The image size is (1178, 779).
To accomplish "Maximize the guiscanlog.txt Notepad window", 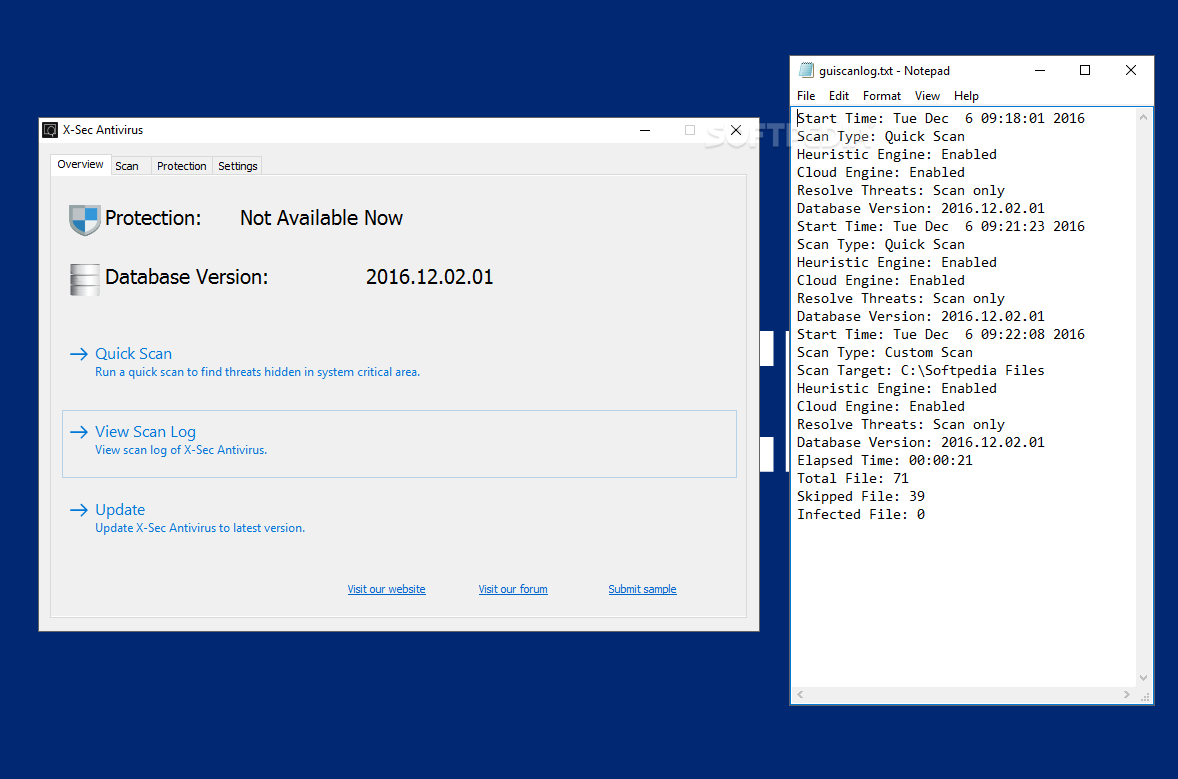I will click(x=1085, y=70).
